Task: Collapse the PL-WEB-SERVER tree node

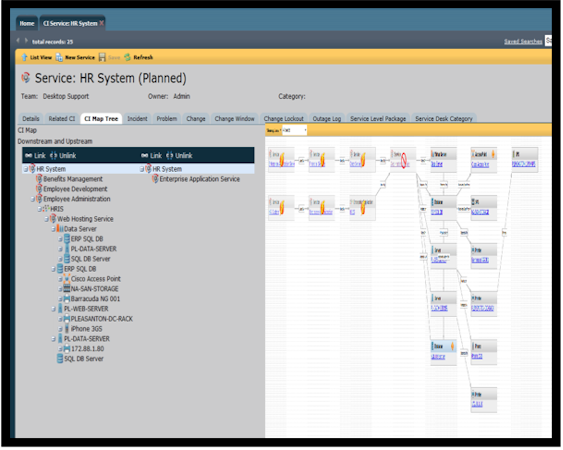Action: tap(53, 309)
